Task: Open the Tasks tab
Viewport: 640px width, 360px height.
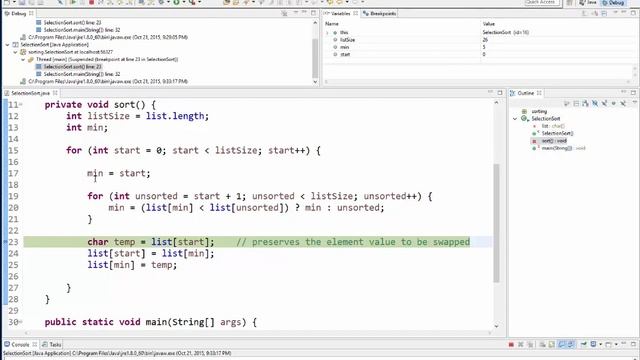Action: pyautogui.click(x=52, y=344)
